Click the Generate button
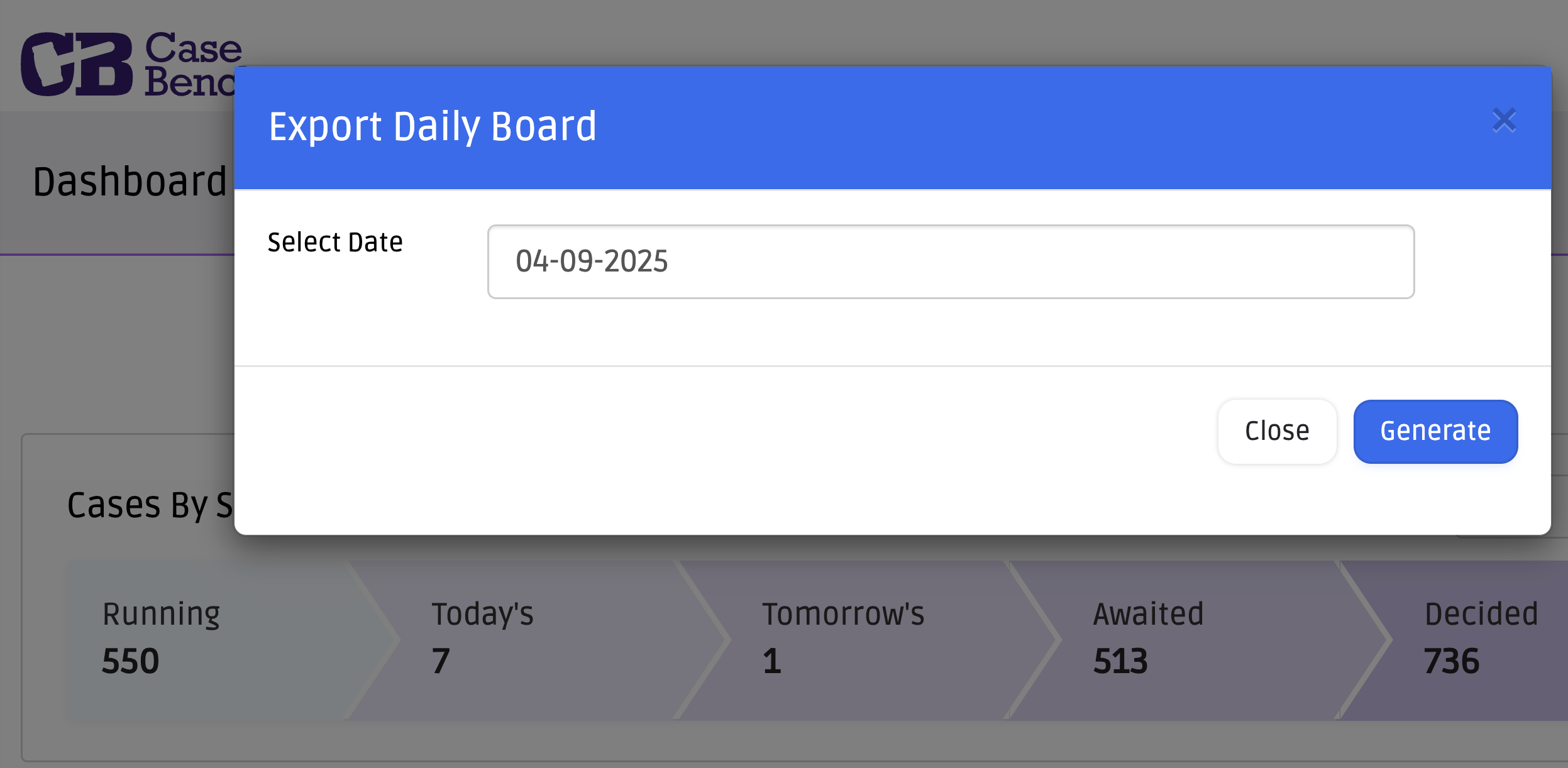Screen dimensions: 1568x768 [1435, 431]
